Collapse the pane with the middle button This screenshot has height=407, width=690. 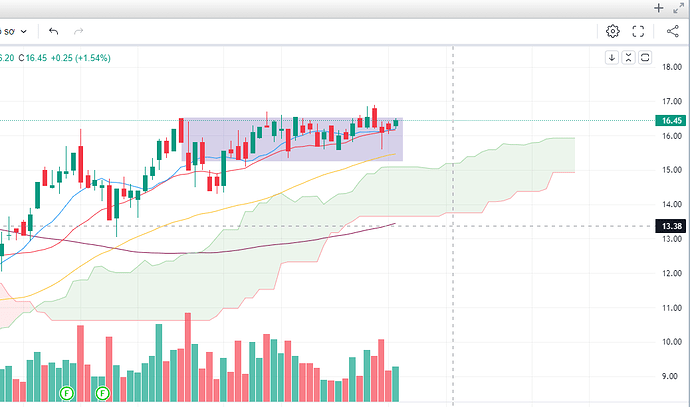(x=628, y=57)
